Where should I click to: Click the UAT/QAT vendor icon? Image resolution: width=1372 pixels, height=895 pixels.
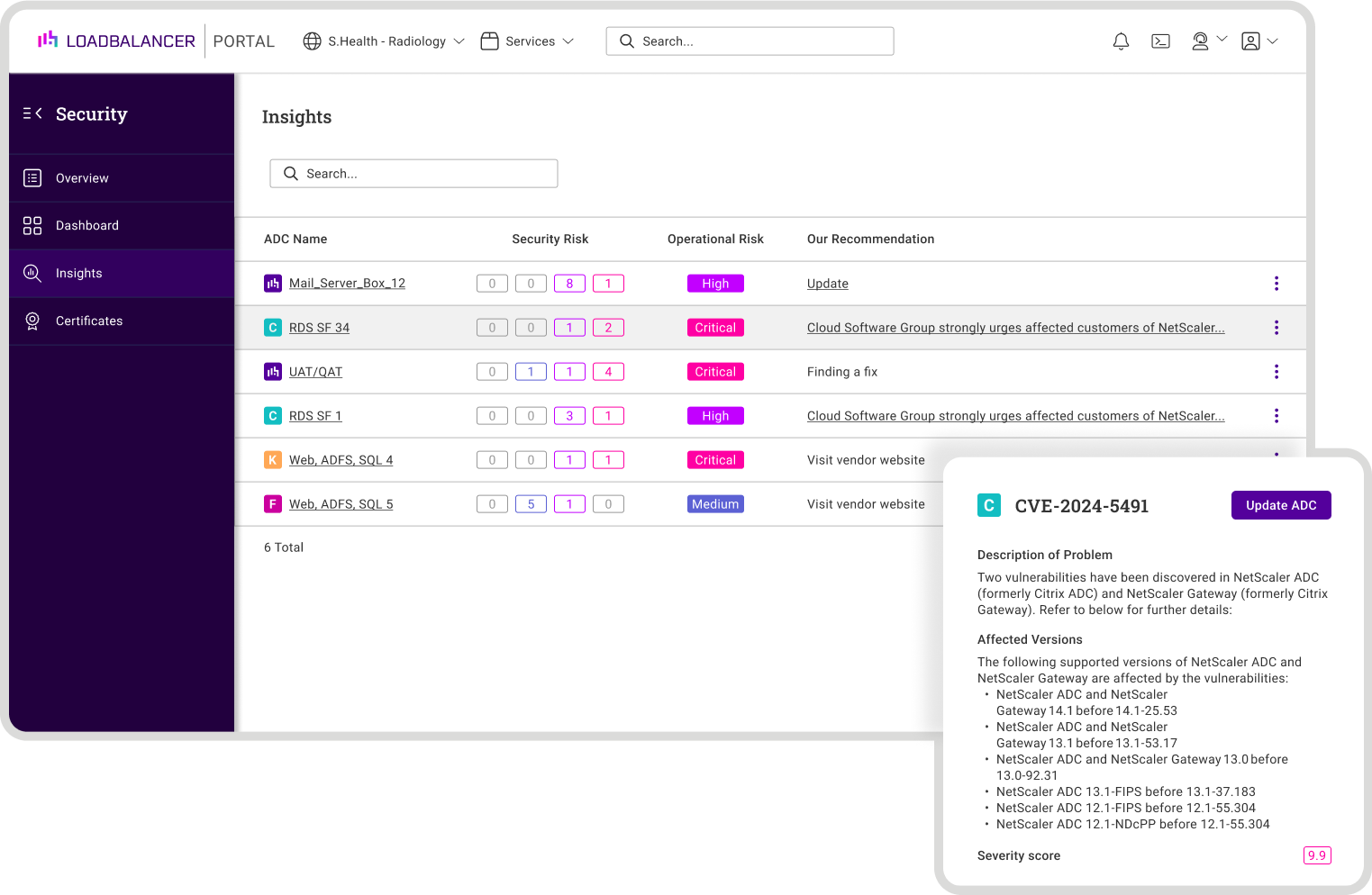273,372
